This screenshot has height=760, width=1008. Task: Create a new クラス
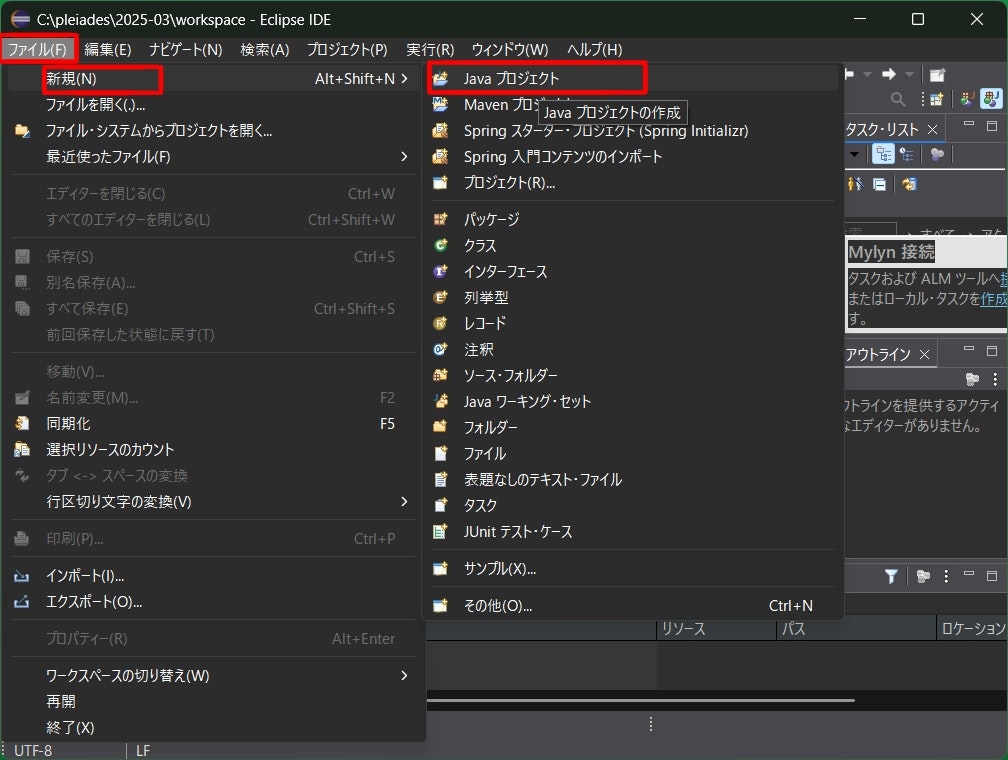633,246
